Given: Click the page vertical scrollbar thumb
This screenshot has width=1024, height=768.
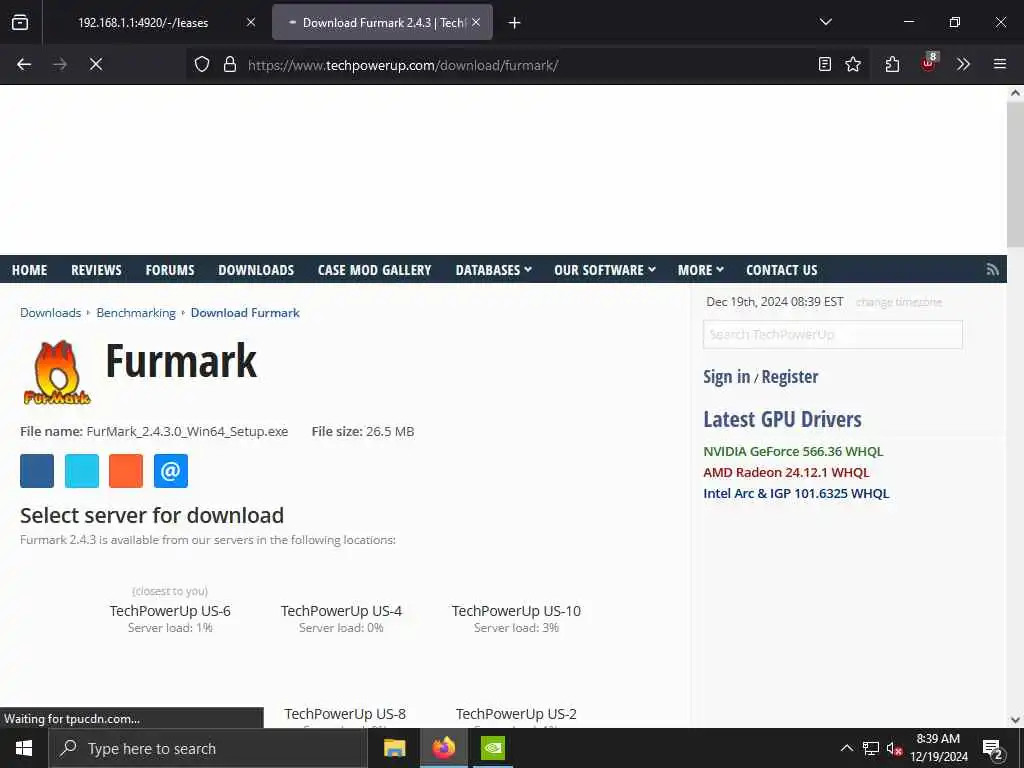Looking at the screenshot, I should click(1015, 175).
